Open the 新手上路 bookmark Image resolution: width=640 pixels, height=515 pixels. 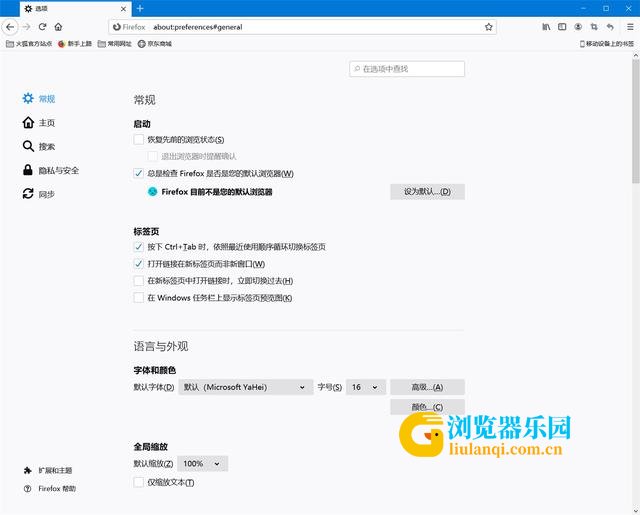pyautogui.click(x=75, y=44)
